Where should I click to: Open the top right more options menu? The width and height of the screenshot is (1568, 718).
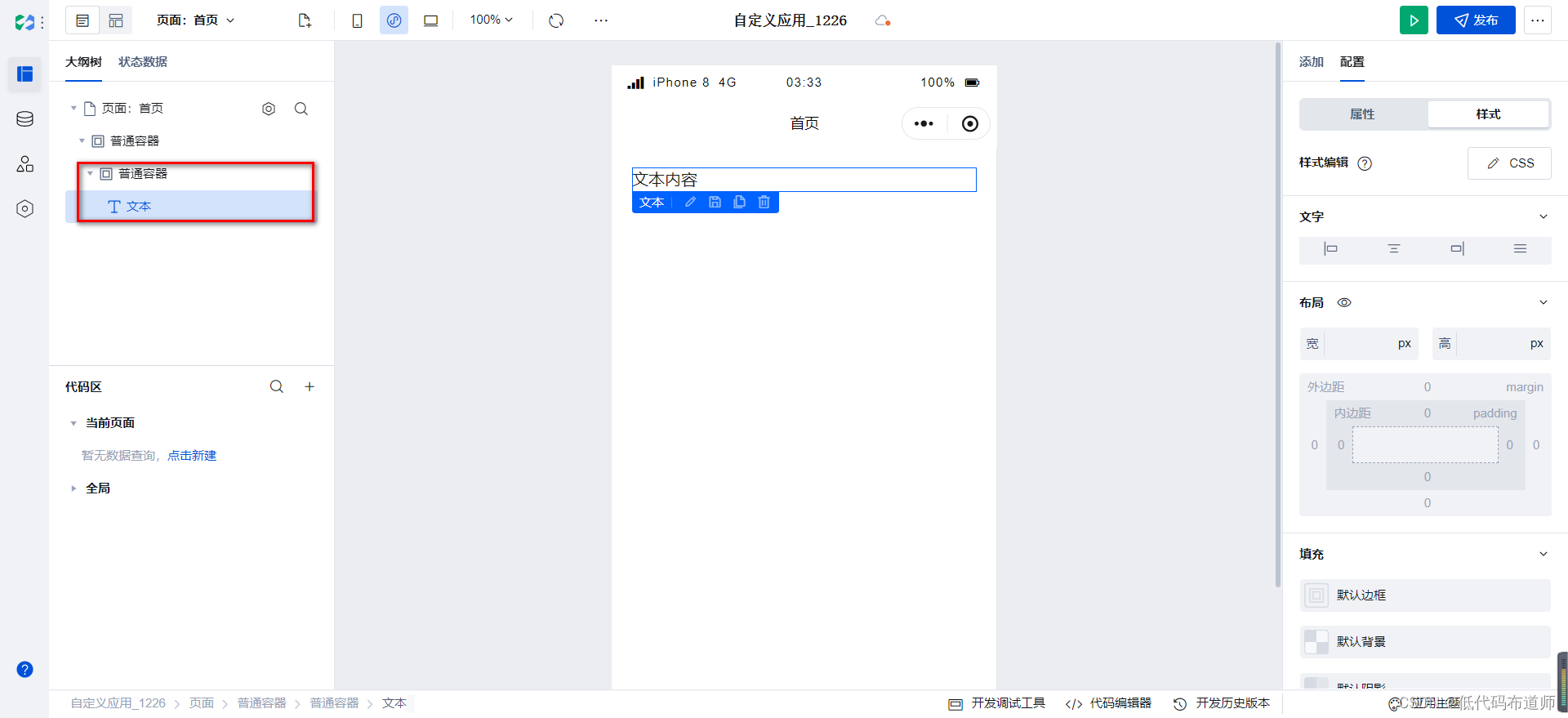click(1538, 20)
